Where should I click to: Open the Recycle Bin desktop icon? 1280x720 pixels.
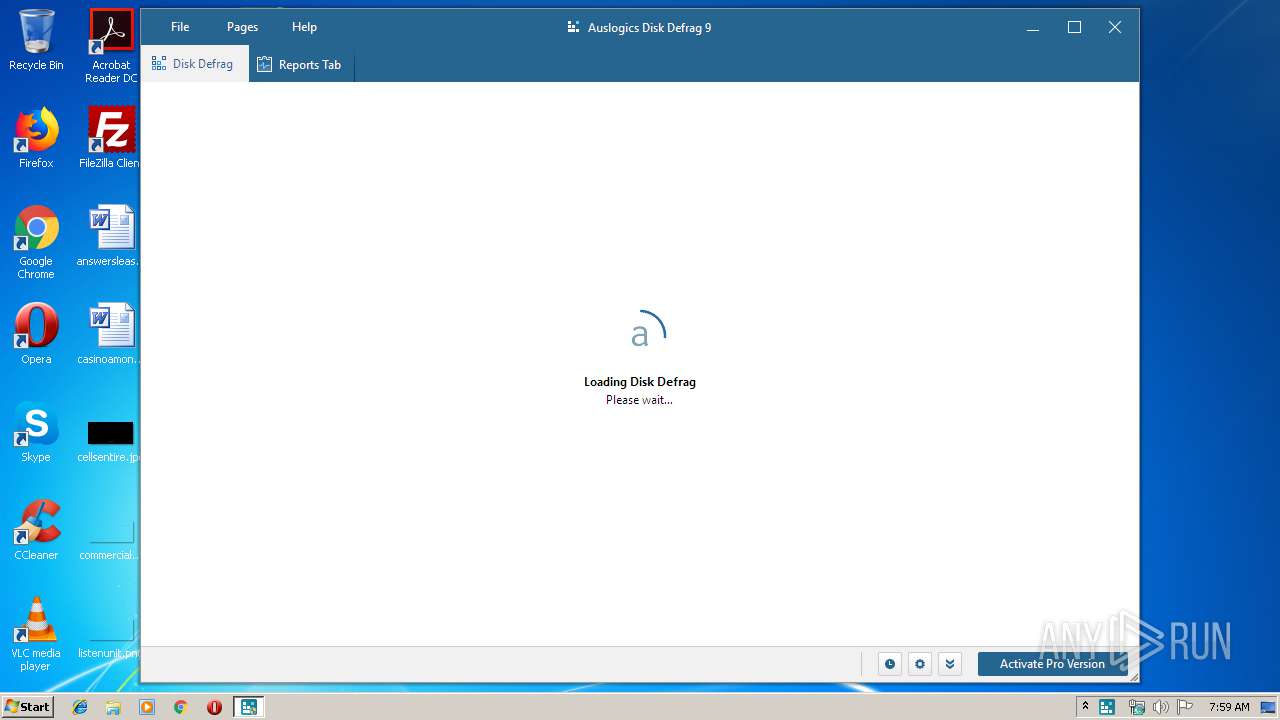click(36, 40)
